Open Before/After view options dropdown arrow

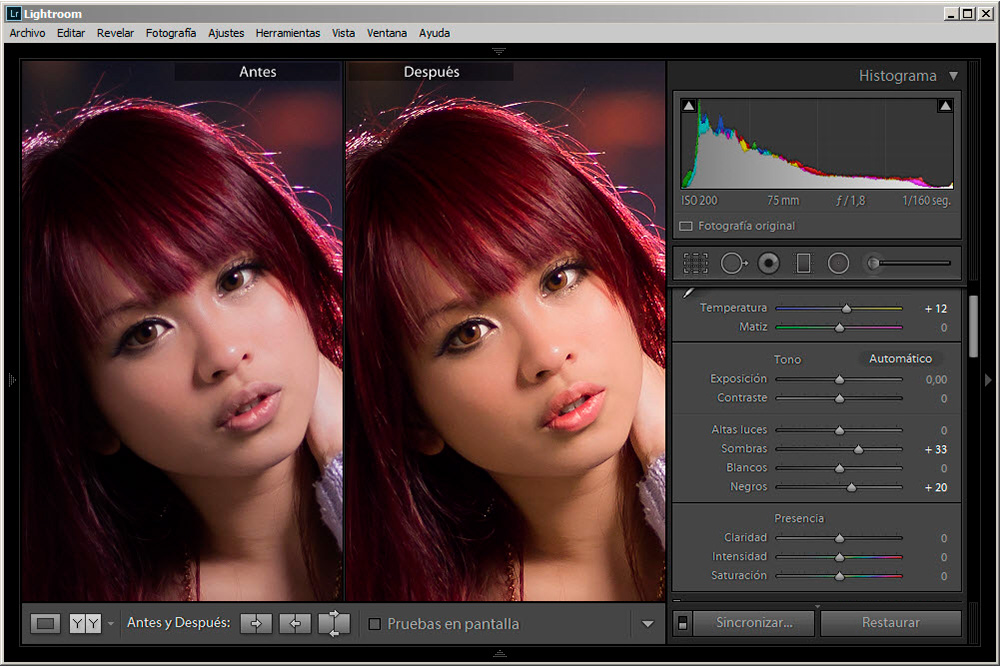(x=111, y=623)
